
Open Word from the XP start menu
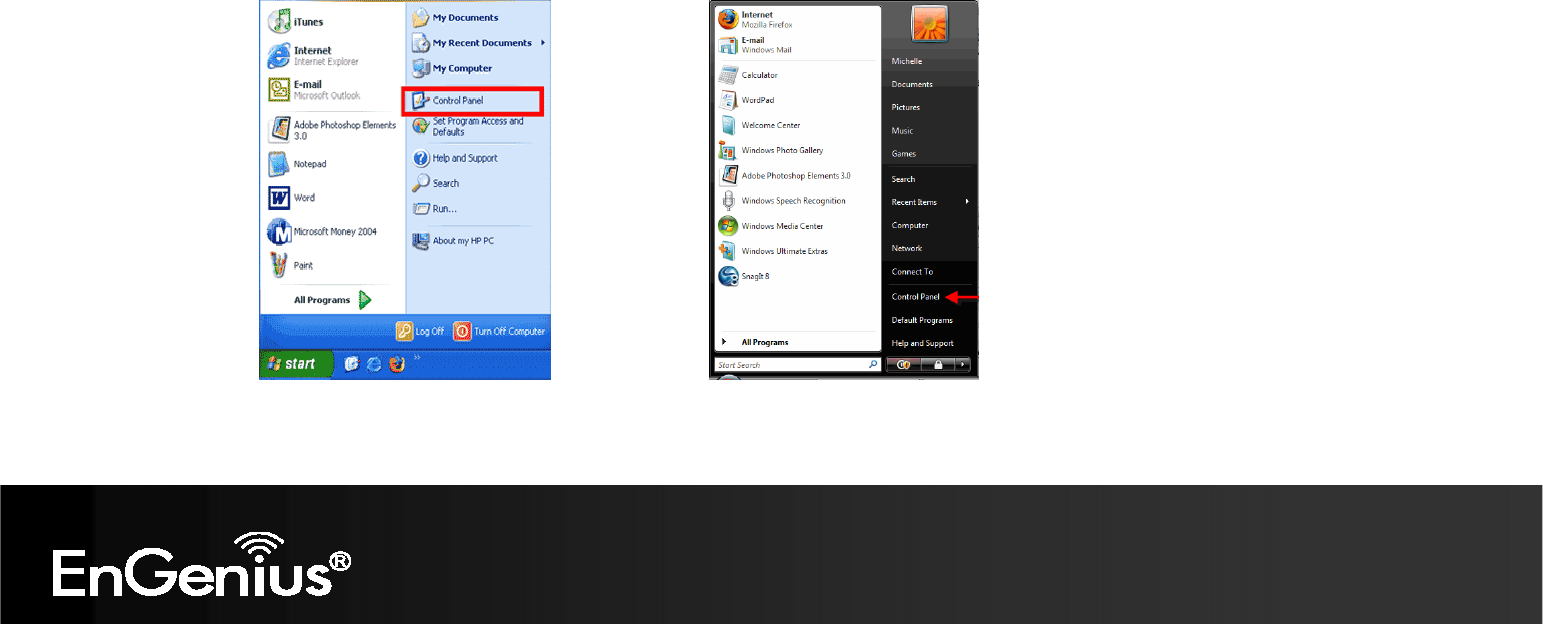click(291, 198)
